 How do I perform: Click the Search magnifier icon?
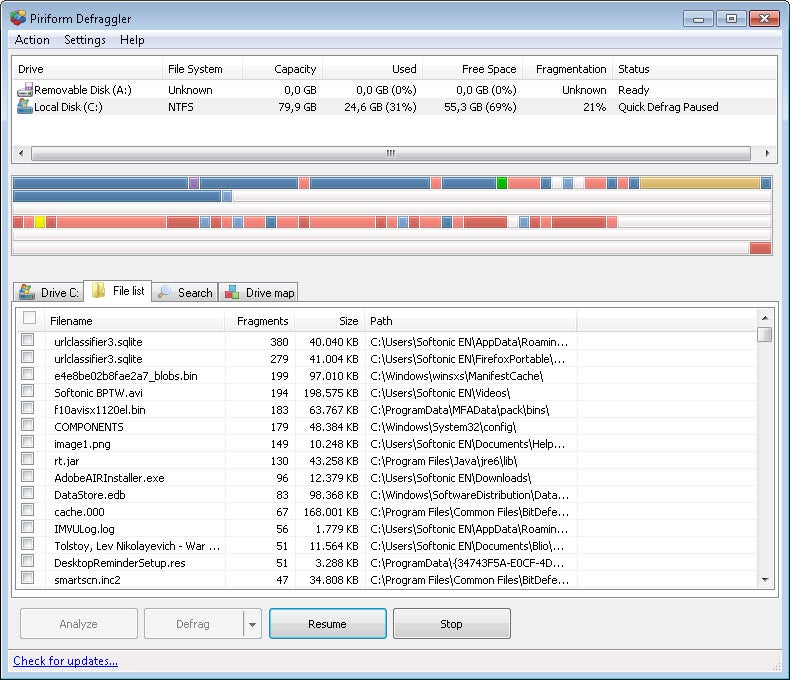[x=163, y=292]
